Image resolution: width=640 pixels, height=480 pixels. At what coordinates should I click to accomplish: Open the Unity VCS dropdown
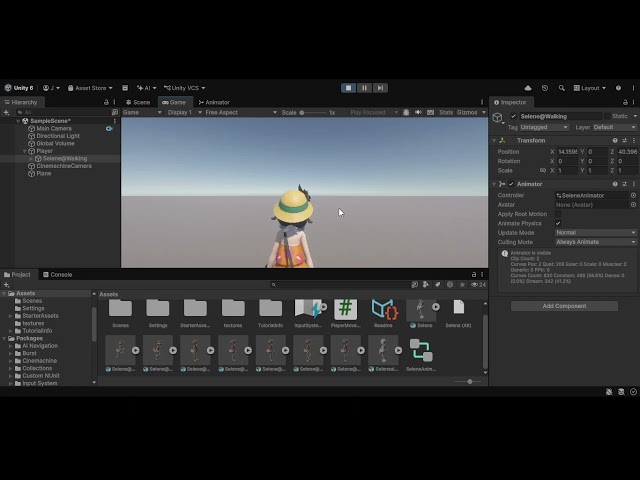click(x=184, y=88)
